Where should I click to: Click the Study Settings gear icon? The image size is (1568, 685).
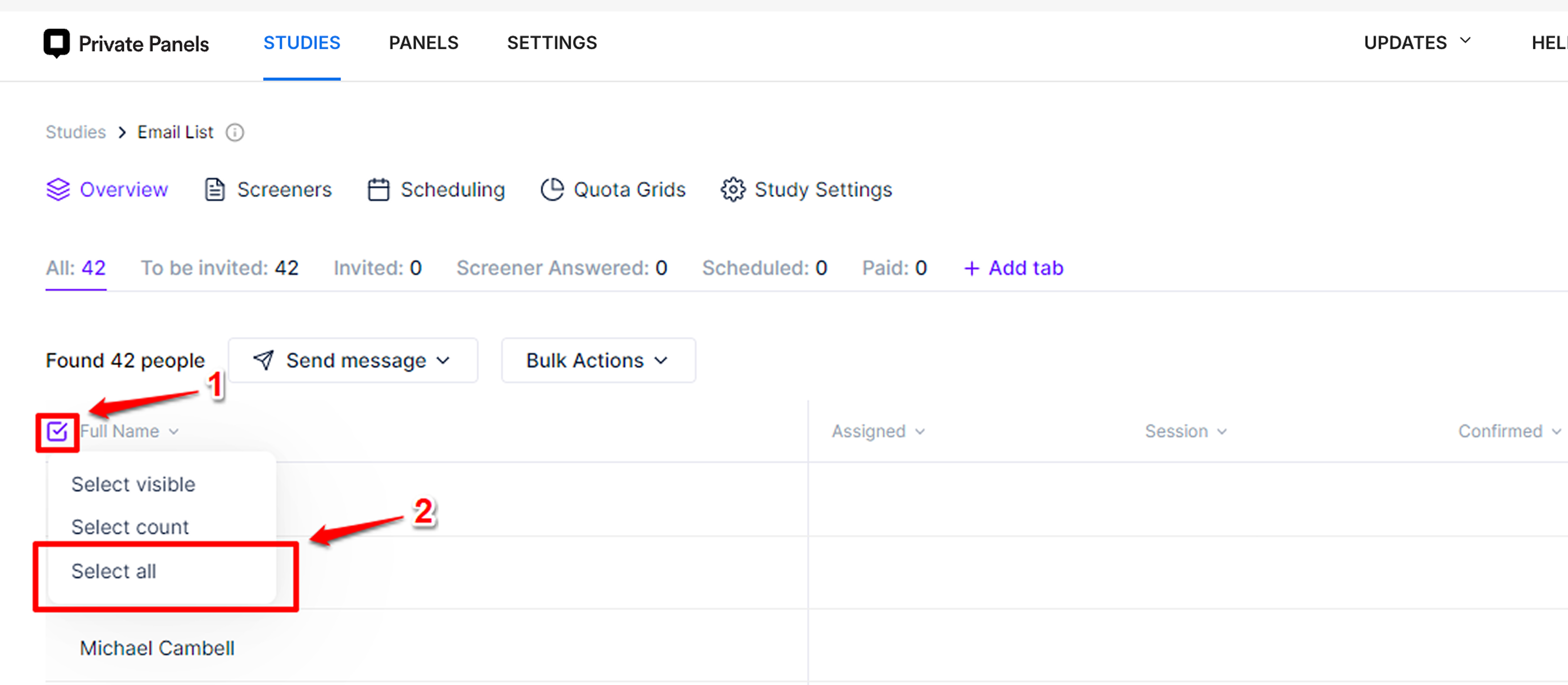coord(733,189)
